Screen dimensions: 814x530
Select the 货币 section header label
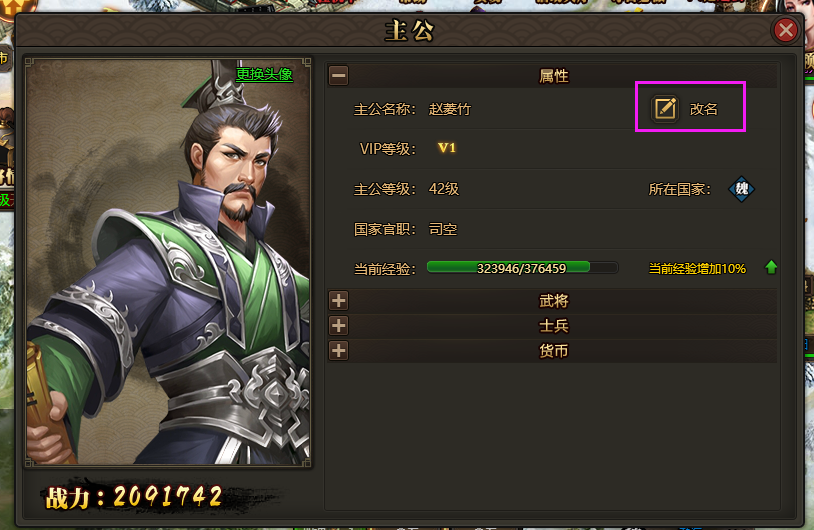pyautogui.click(x=553, y=351)
